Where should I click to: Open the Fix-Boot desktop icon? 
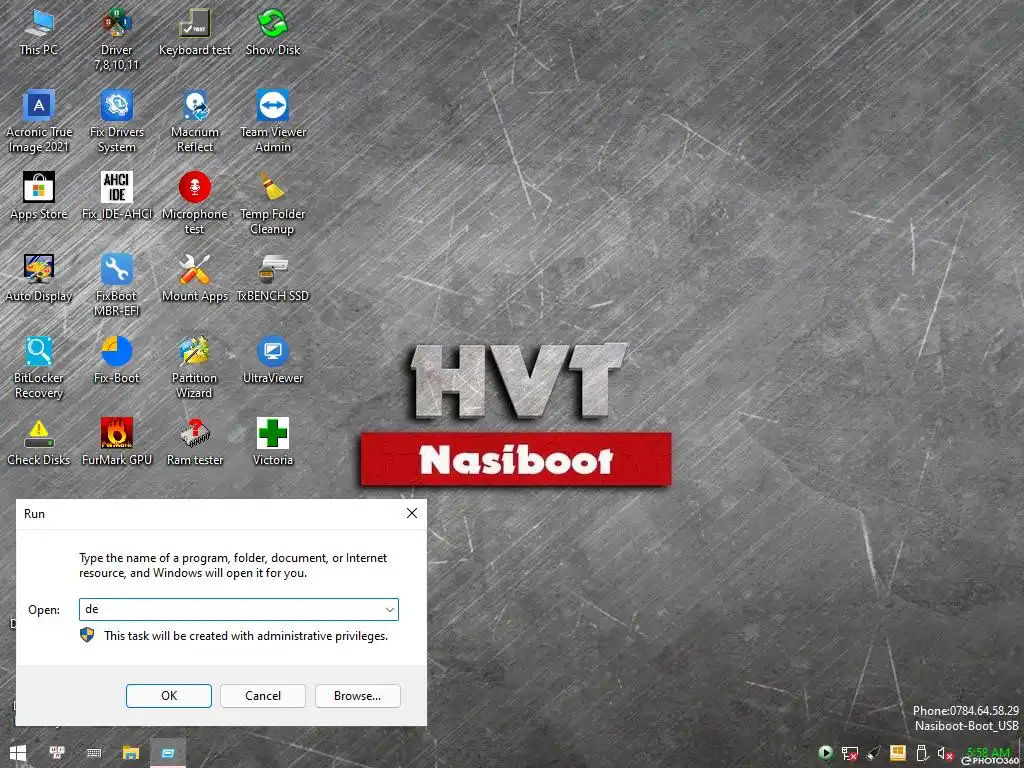[116, 360]
